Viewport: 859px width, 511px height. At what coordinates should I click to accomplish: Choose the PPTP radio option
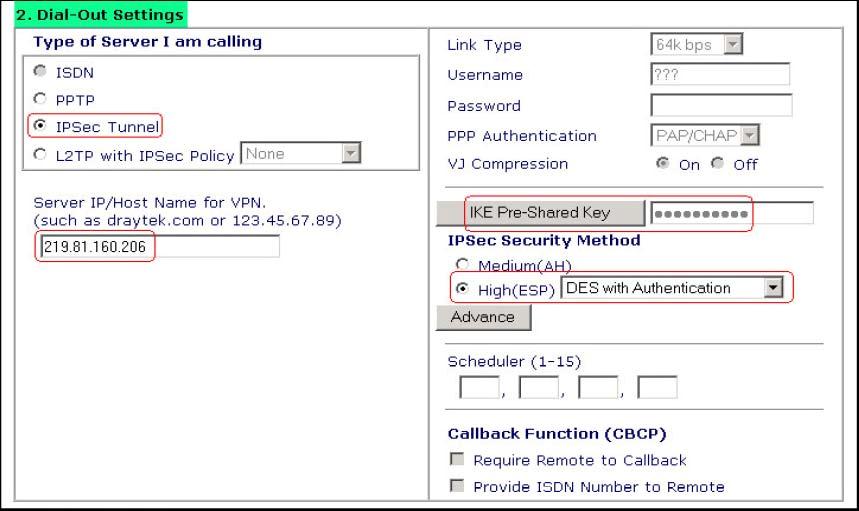coord(40,100)
